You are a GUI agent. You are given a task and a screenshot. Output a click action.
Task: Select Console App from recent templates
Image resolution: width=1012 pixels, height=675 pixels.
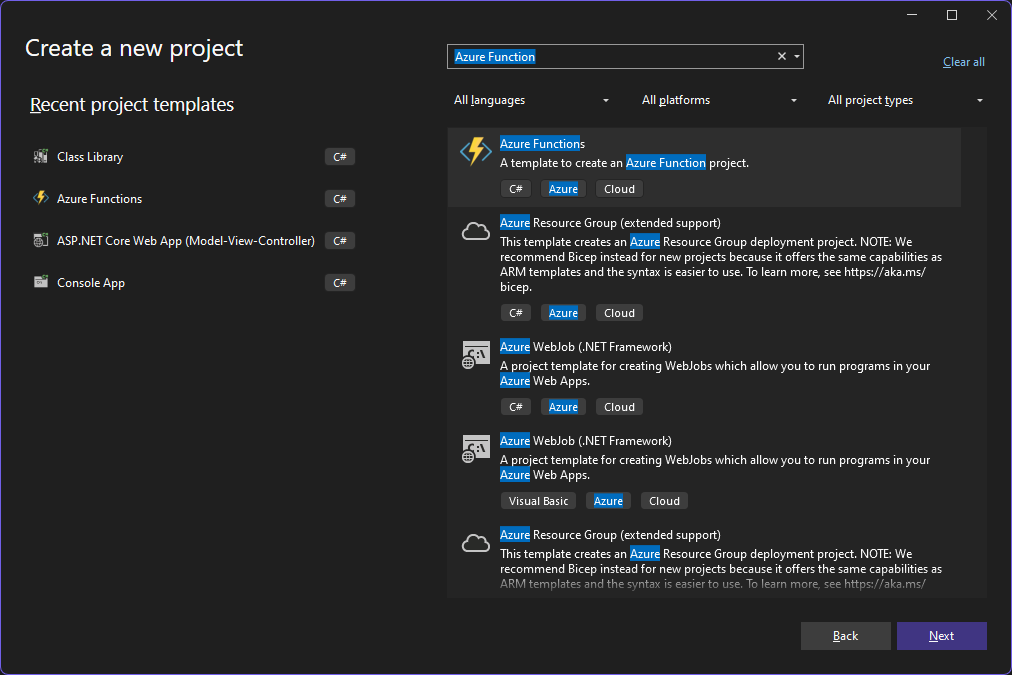(91, 283)
